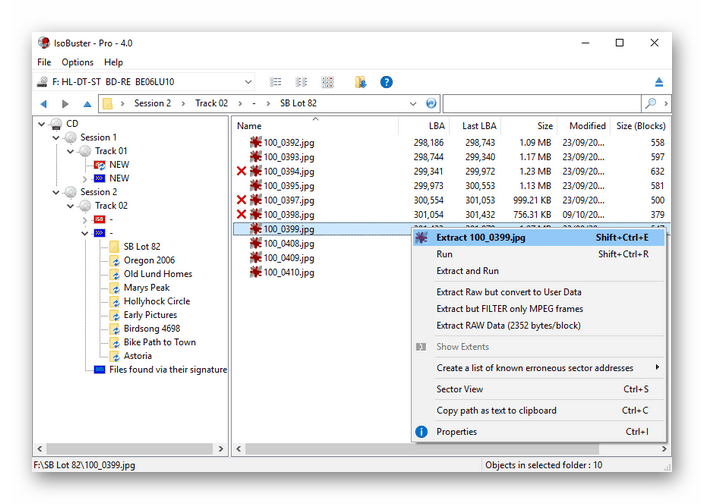Choose Extract and Run
The width and height of the screenshot is (704, 504).
pyautogui.click(x=538, y=271)
